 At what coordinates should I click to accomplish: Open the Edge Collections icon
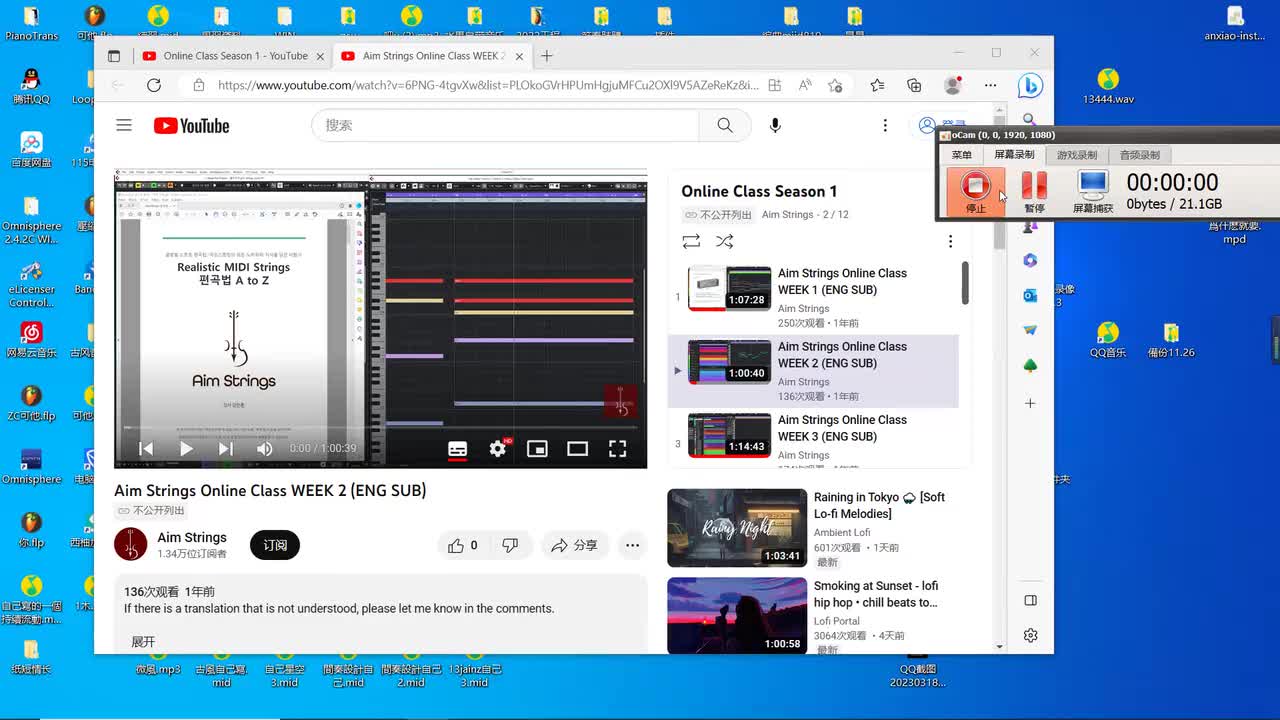click(914, 85)
